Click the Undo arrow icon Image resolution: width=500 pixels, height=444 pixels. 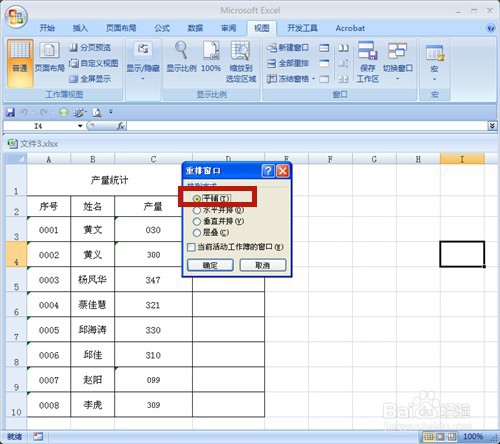[24, 112]
